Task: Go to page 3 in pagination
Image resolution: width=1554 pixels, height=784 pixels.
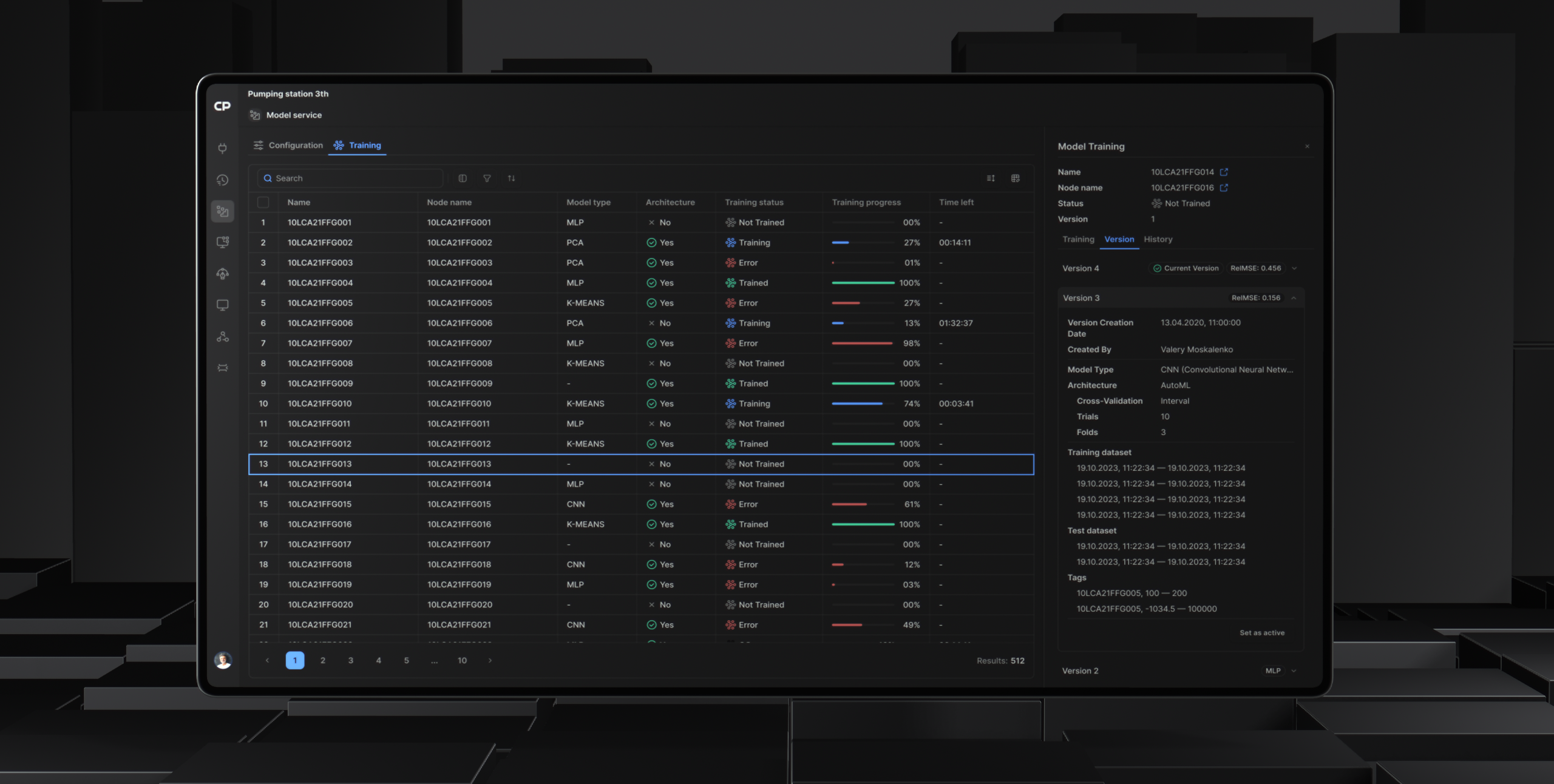Action: 351,660
